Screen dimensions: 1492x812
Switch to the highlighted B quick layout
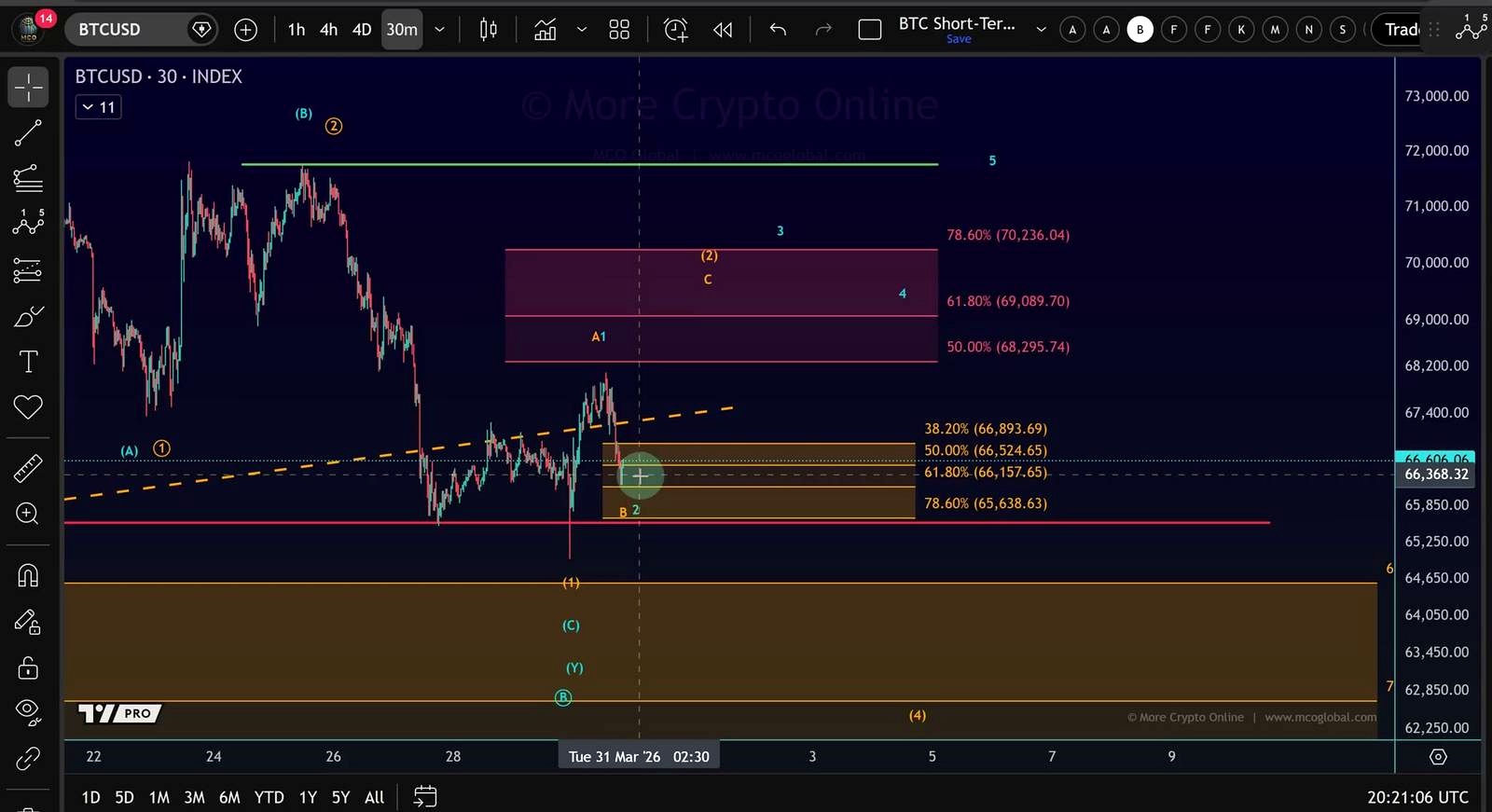click(1140, 30)
